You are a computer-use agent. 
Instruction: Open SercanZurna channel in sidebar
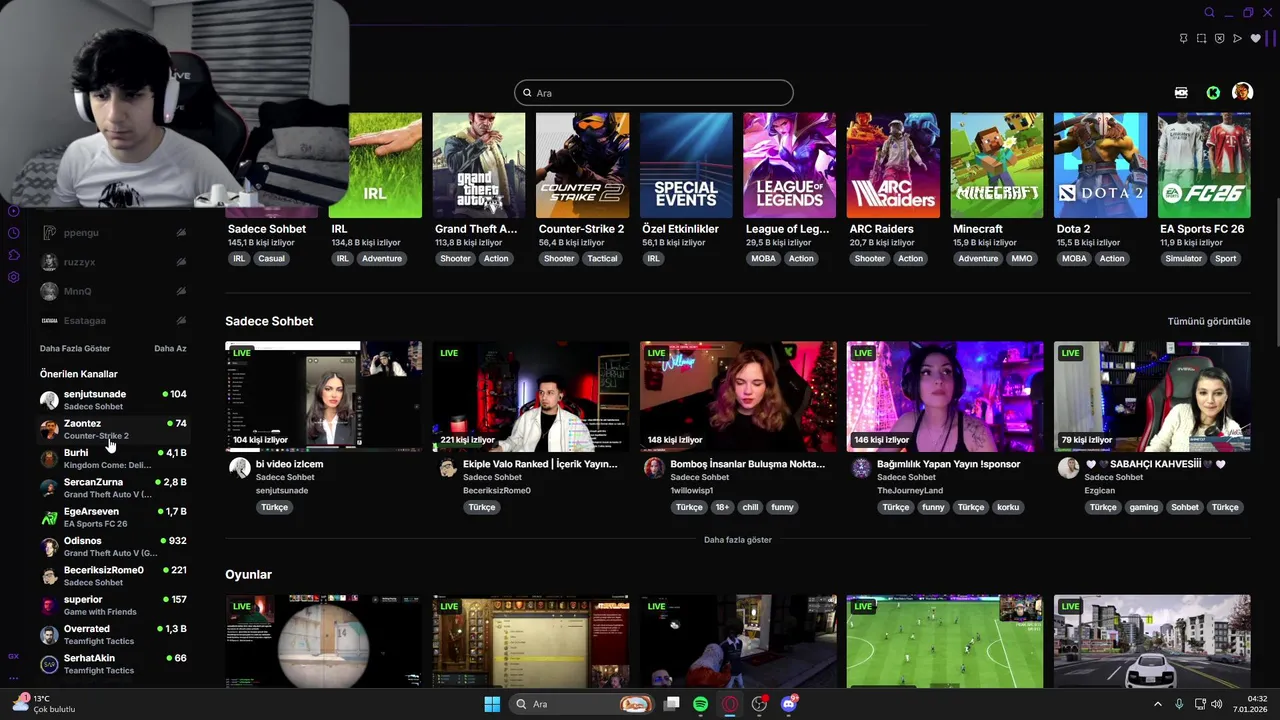(x=113, y=488)
